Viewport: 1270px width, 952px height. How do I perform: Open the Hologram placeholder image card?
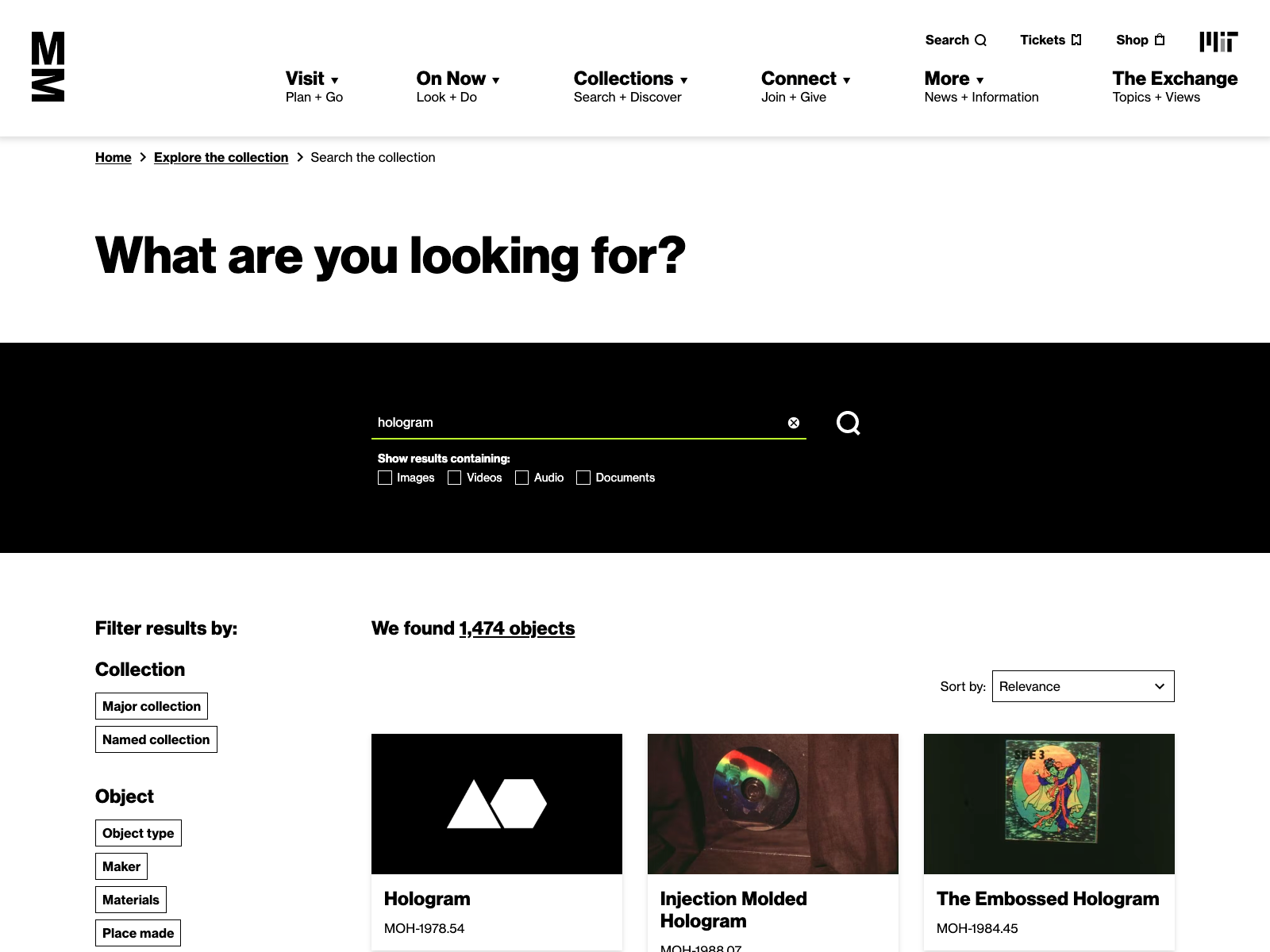click(x=497, y=804)
